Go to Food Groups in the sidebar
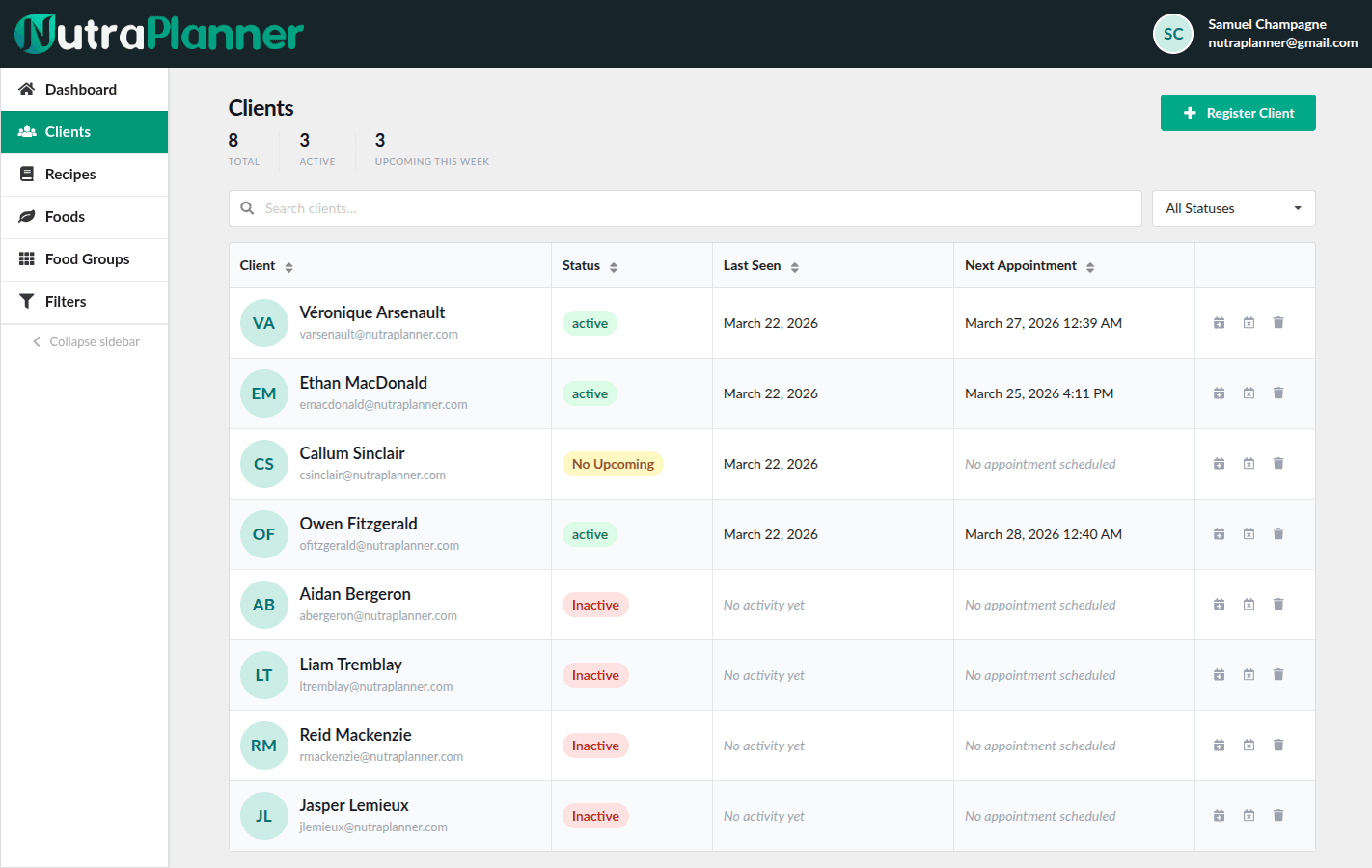This screenshot has height=868, width=1372. click(x=87, y=259)
